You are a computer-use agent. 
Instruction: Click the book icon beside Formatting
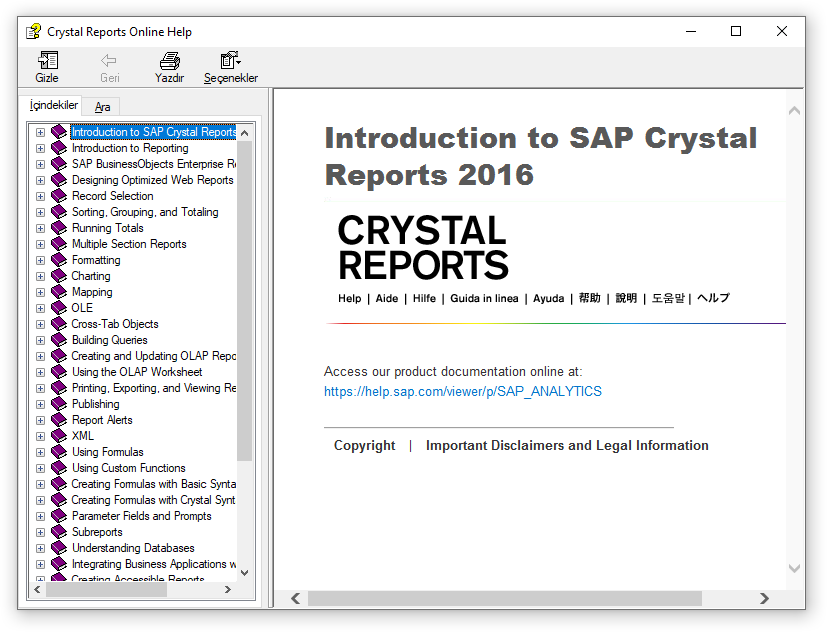pos(59,260)
